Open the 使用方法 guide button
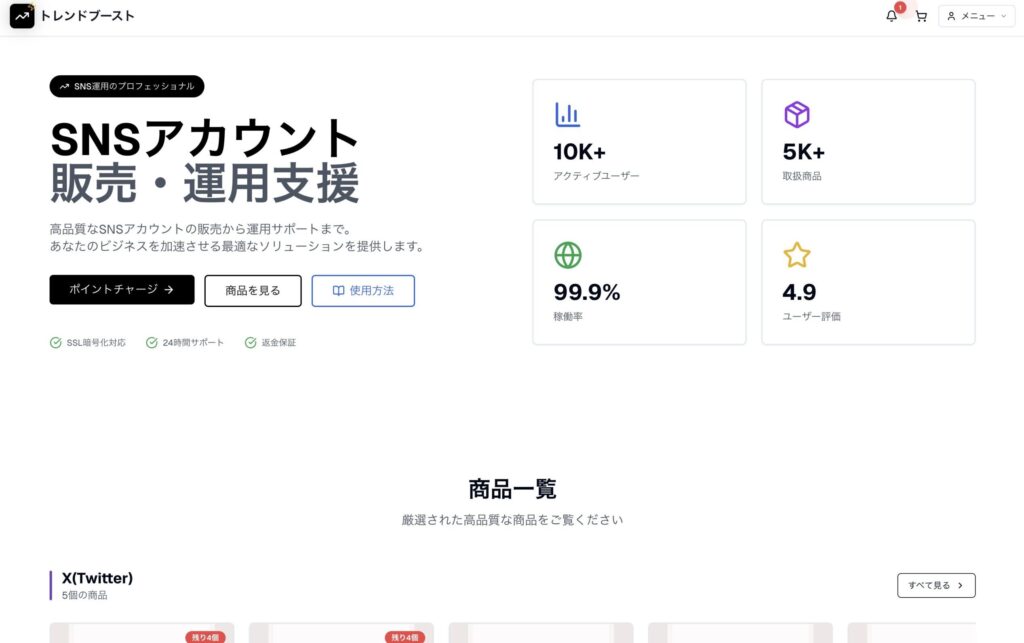This screenshot has width=1024, height=643. [363, 290]
